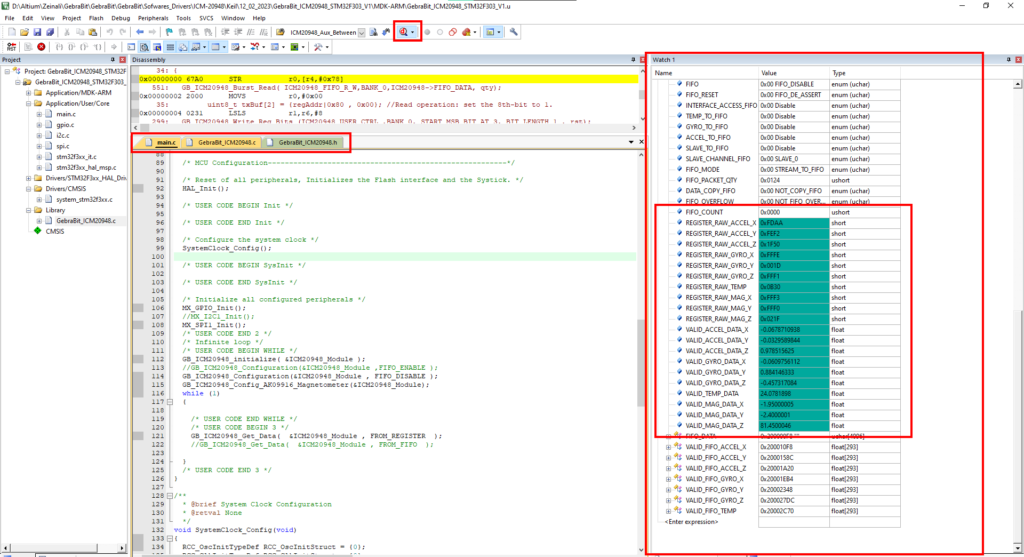
Task: Open the ICM20948_Aux_Between target dropdown
Action: (361, 32)
